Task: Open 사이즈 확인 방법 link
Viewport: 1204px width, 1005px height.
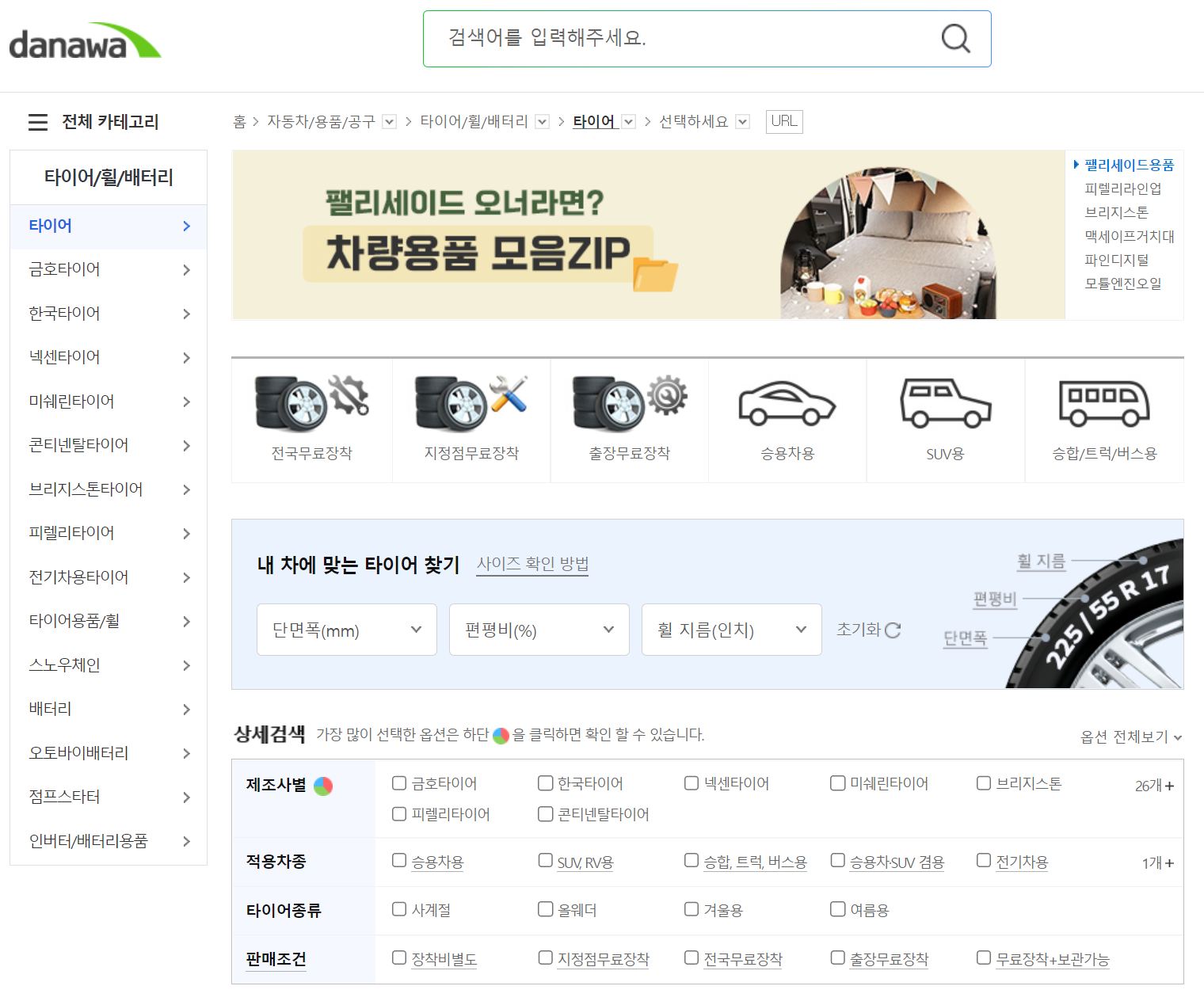Action: point(532,564)
